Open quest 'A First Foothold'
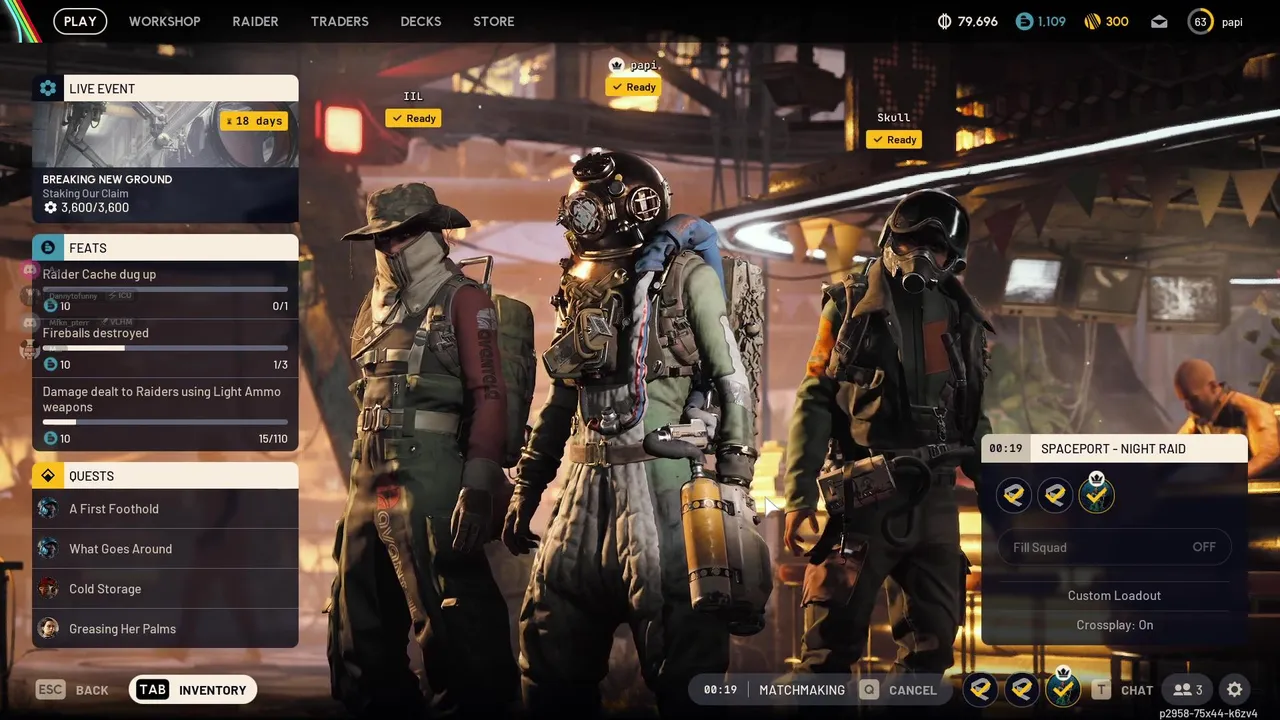Image resolution: width=1280 pixels, height=720 pixels. point(165,508)
